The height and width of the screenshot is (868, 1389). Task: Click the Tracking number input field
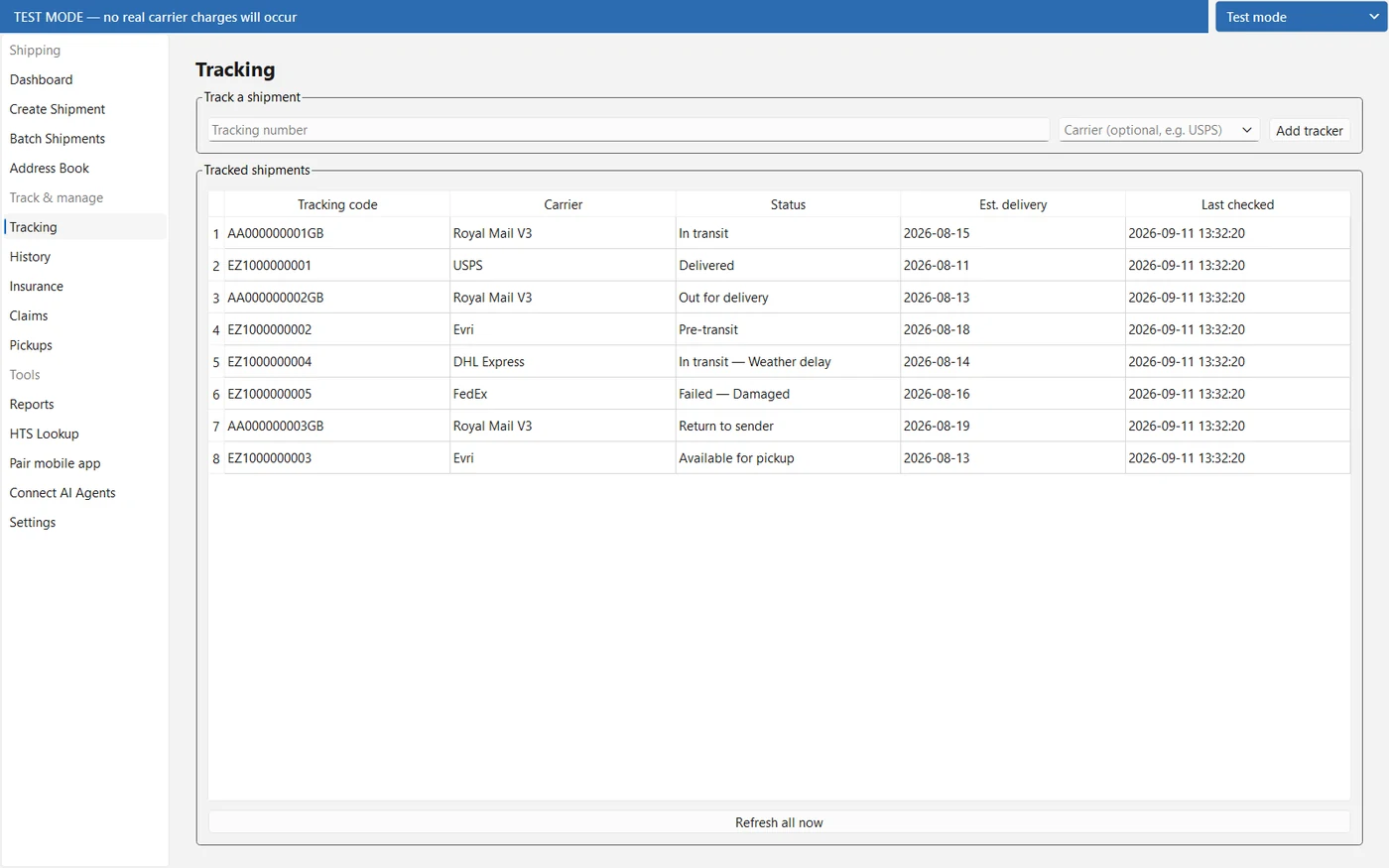(x=629, y=130)
